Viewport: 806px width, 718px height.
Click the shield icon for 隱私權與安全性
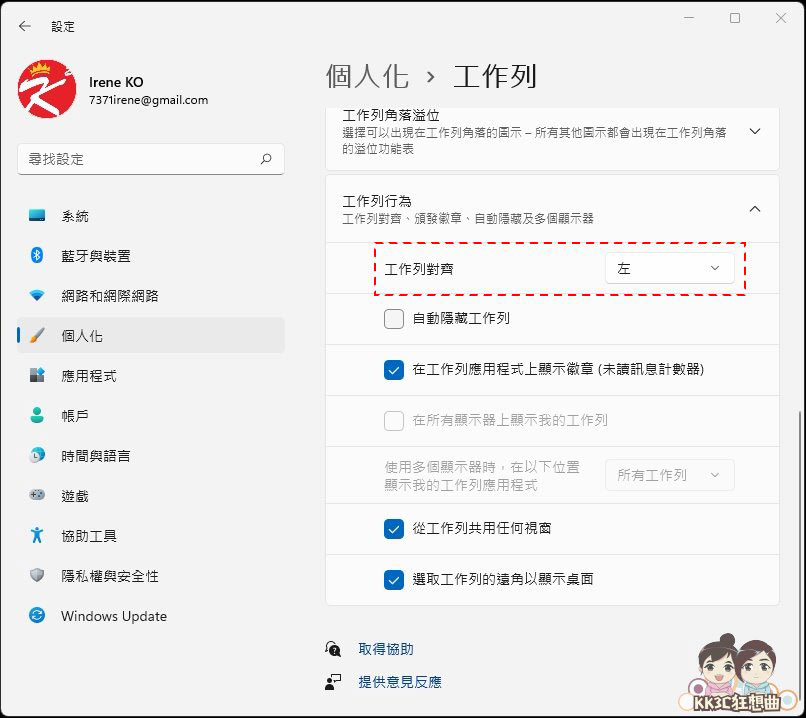tap(37, 576)
